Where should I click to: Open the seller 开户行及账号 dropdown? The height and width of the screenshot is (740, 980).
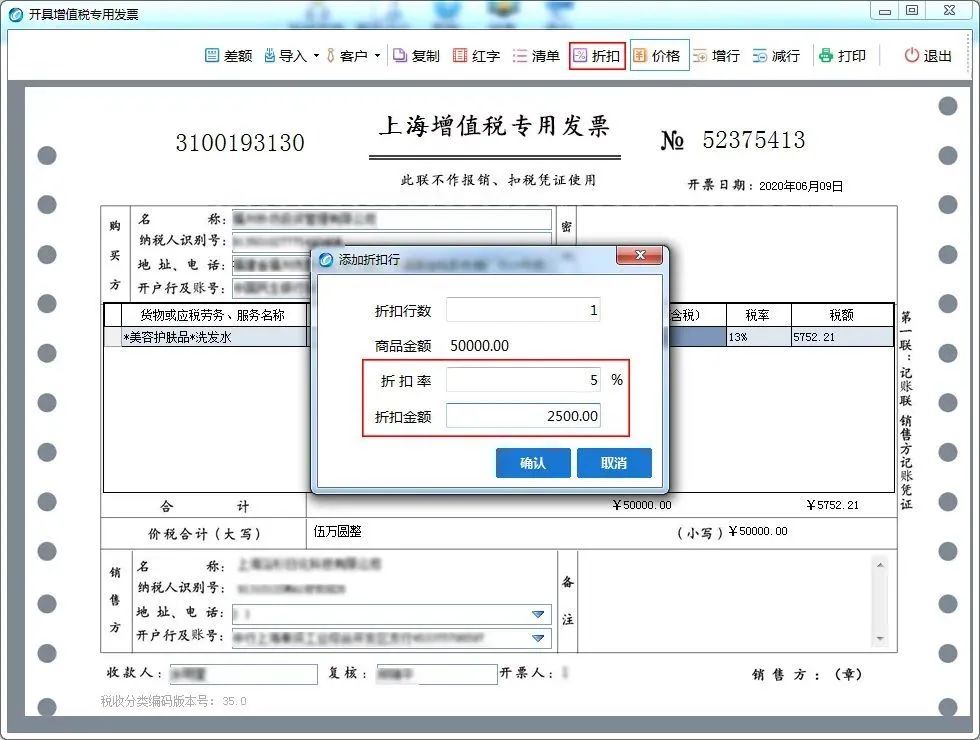click(538, 638)
